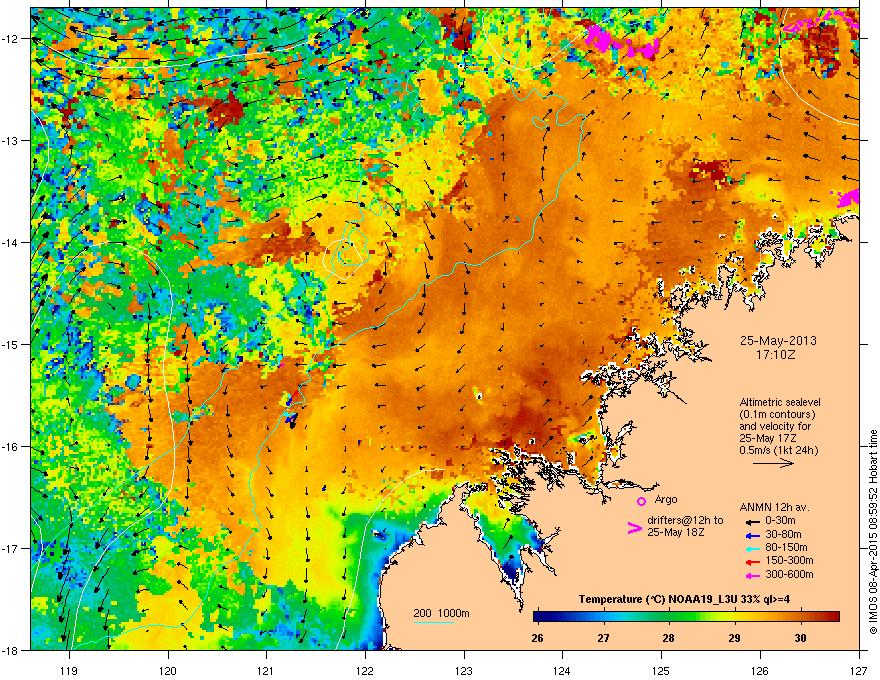Select the black 0-30m arrow legend icon

click(751, 522)
